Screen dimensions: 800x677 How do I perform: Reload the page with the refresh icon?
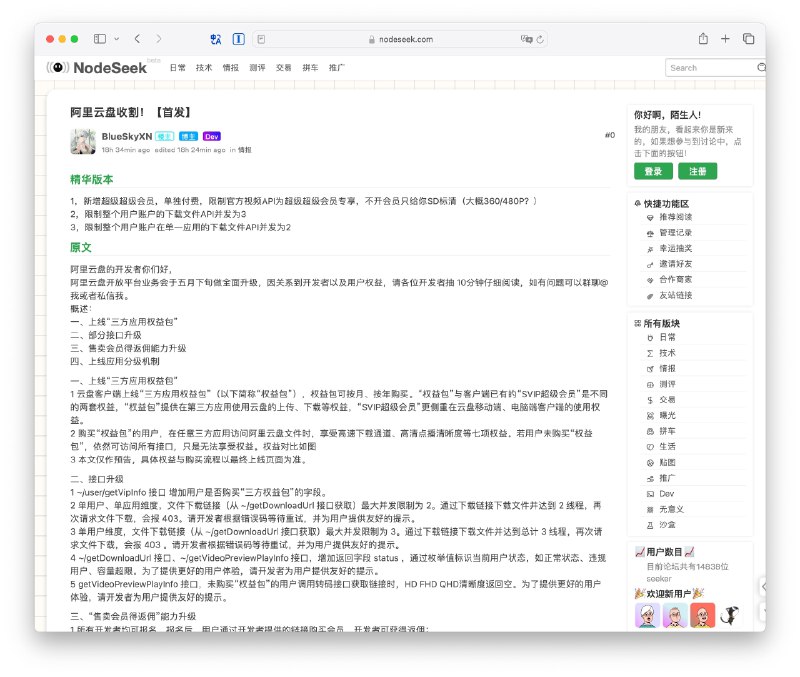tap(540, 39)
